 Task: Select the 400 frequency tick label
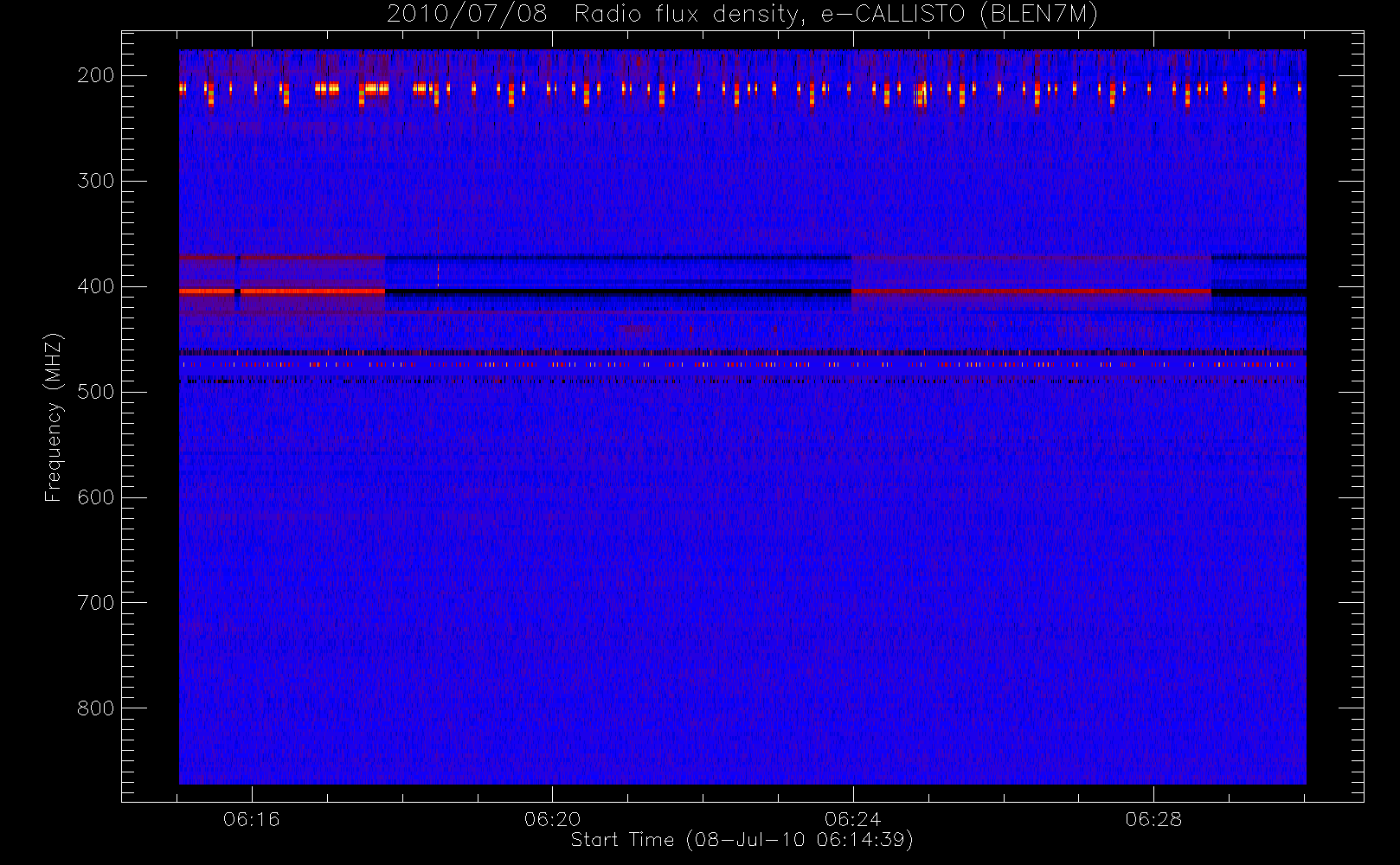[x=96, y=286]
